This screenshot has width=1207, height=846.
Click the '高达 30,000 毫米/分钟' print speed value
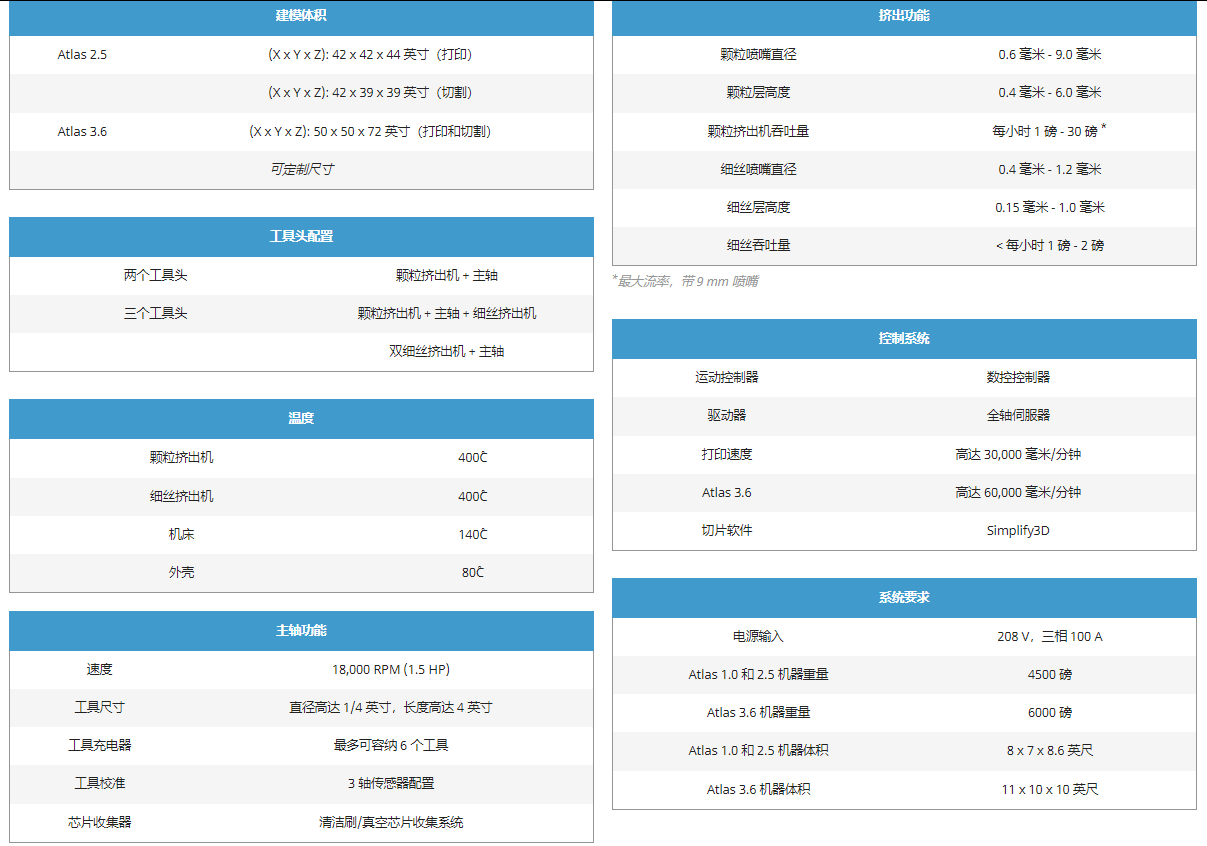1018,454
